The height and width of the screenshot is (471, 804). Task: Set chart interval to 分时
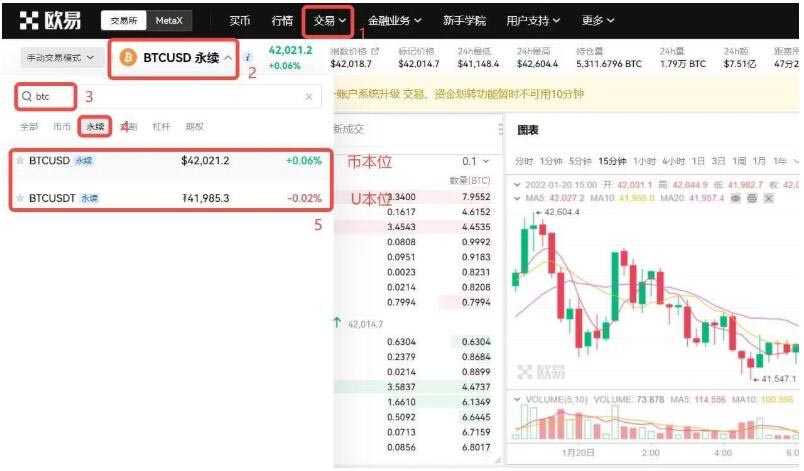[524, 161]
